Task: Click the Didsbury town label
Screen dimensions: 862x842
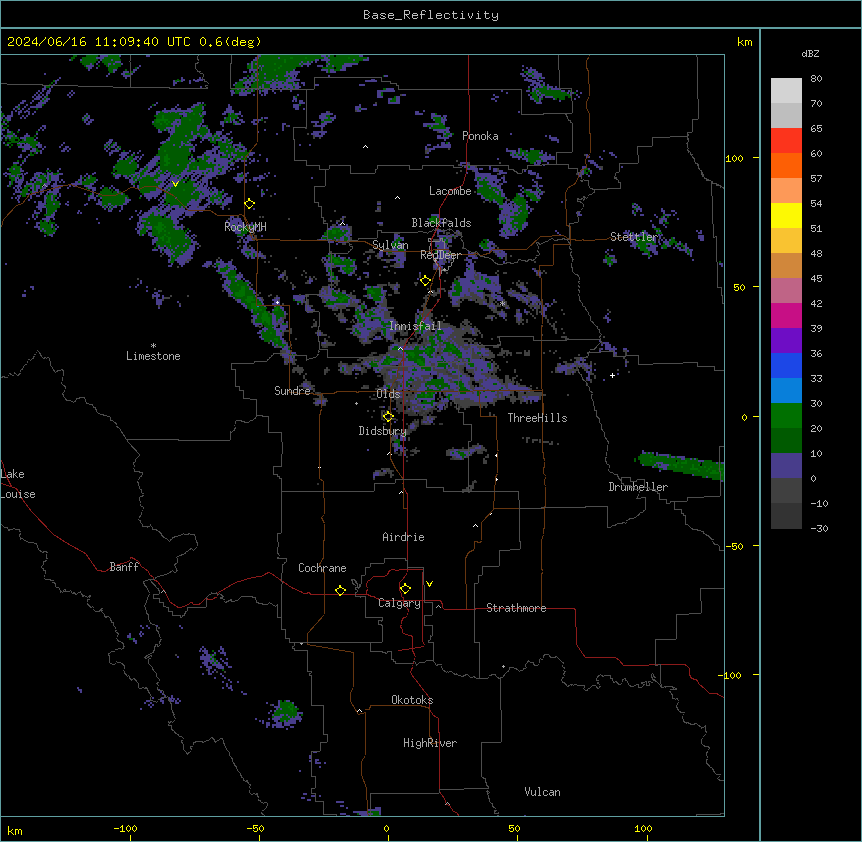Action: pos(383,431)
